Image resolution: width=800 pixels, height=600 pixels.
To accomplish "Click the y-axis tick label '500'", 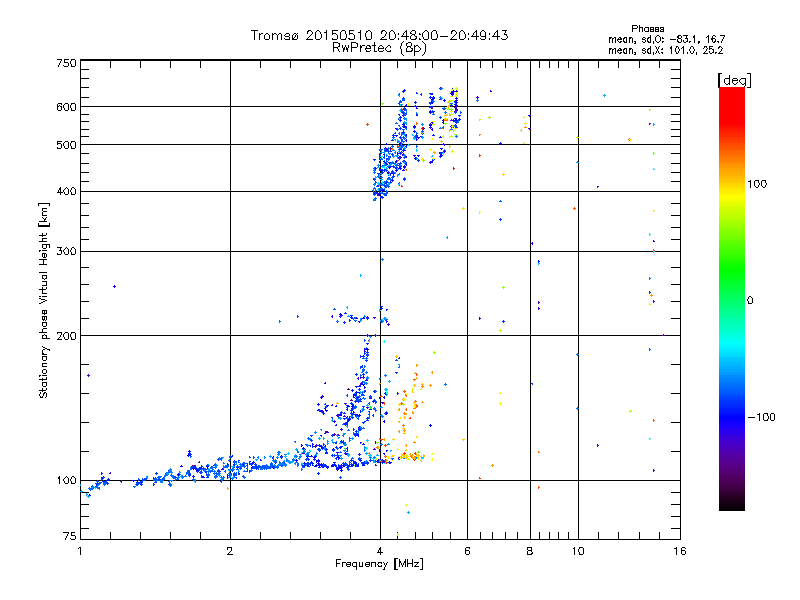I will [66, 145].
